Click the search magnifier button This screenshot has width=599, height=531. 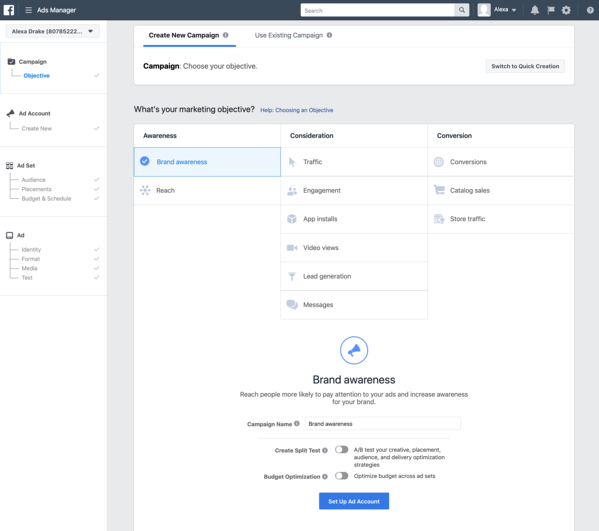click(461, 10)
